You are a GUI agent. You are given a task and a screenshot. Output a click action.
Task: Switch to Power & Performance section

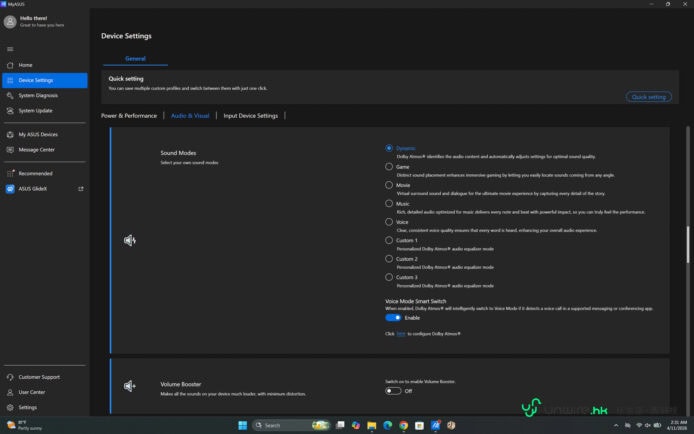129,115
